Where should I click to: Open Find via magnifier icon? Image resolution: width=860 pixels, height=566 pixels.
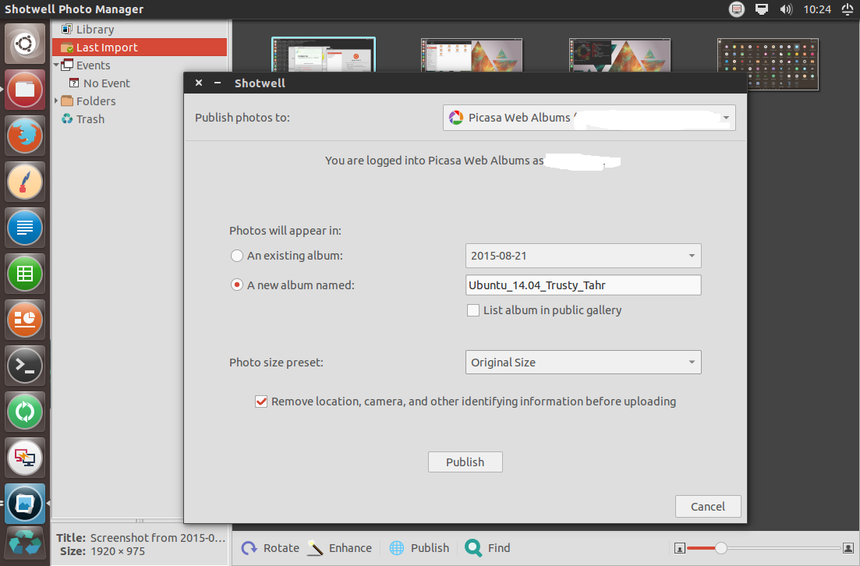tap(473, 548)
